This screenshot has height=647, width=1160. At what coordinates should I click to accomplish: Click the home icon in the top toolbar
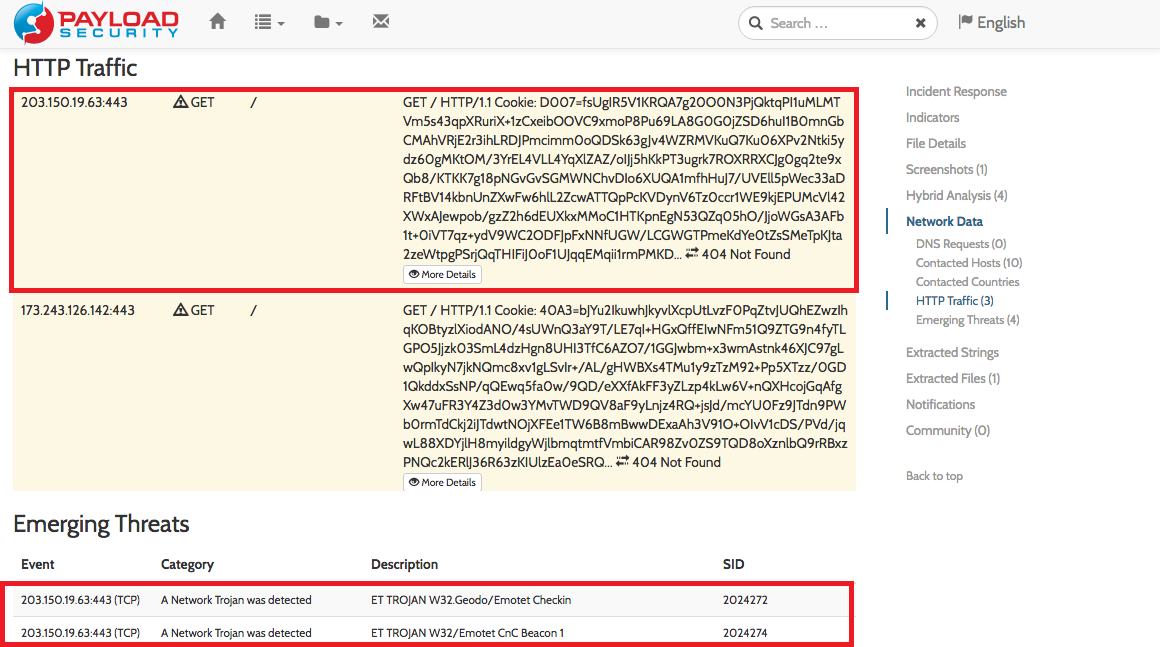[217, 20]
